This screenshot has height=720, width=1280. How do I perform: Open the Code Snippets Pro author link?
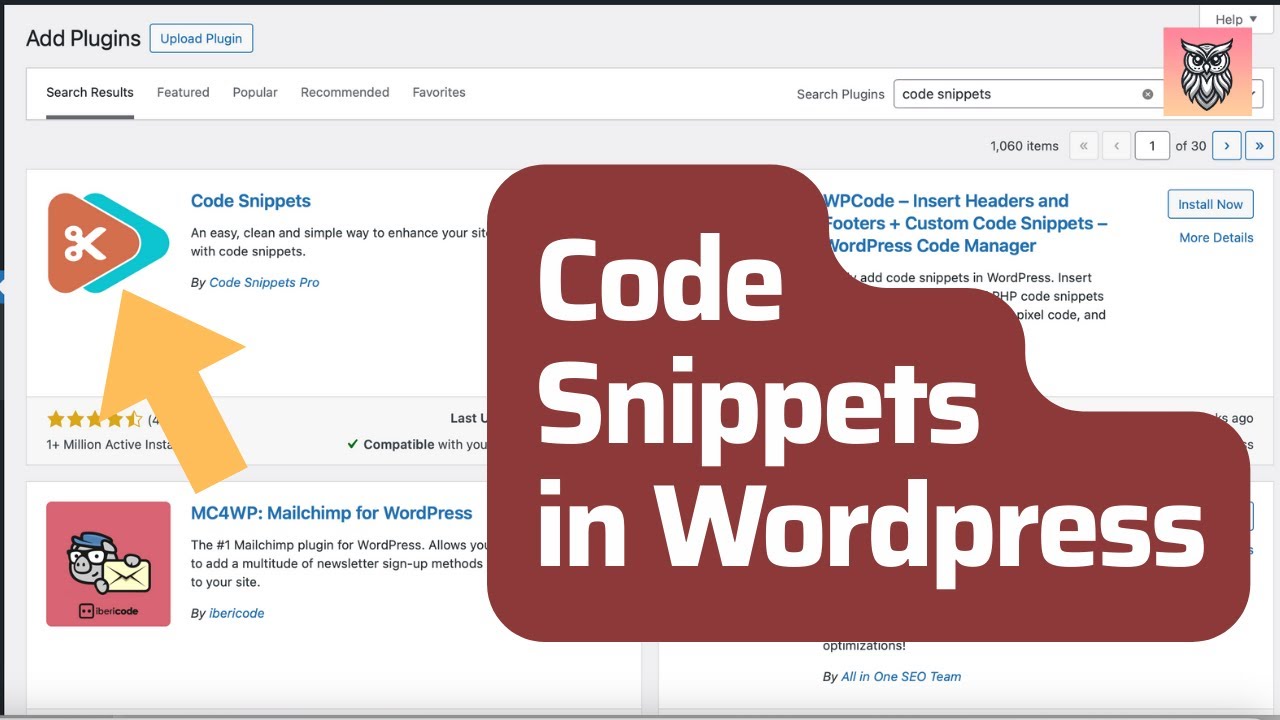264,283
